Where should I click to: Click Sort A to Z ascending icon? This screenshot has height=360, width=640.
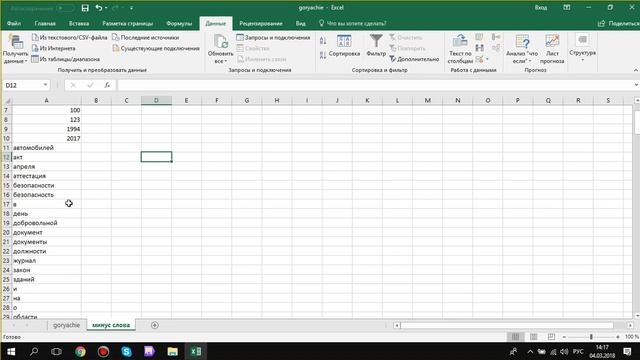(323, 41)
